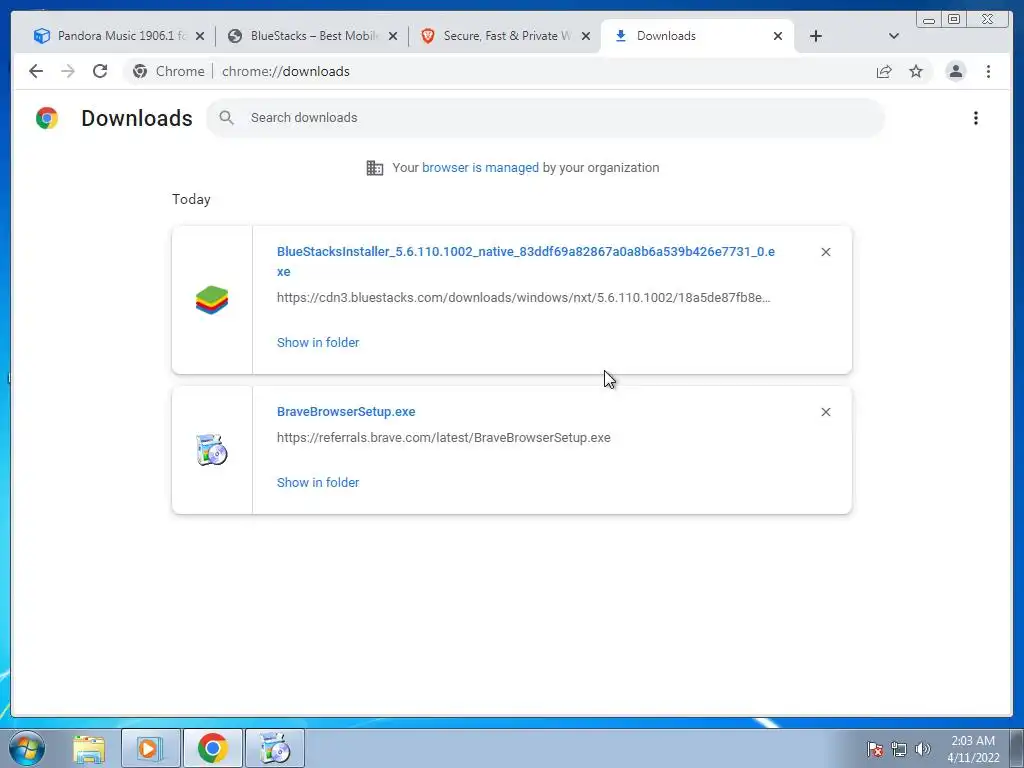The width and height of the screenshot is (1024, 768).
Task: Click the managed organization building icon
Action: (x=375, y=168)
